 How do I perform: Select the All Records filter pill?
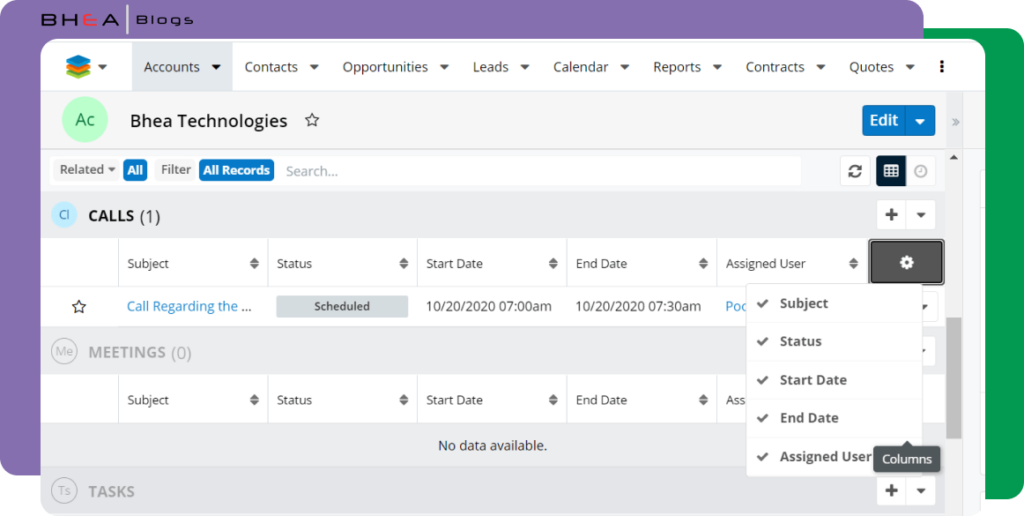pos(236,170)
